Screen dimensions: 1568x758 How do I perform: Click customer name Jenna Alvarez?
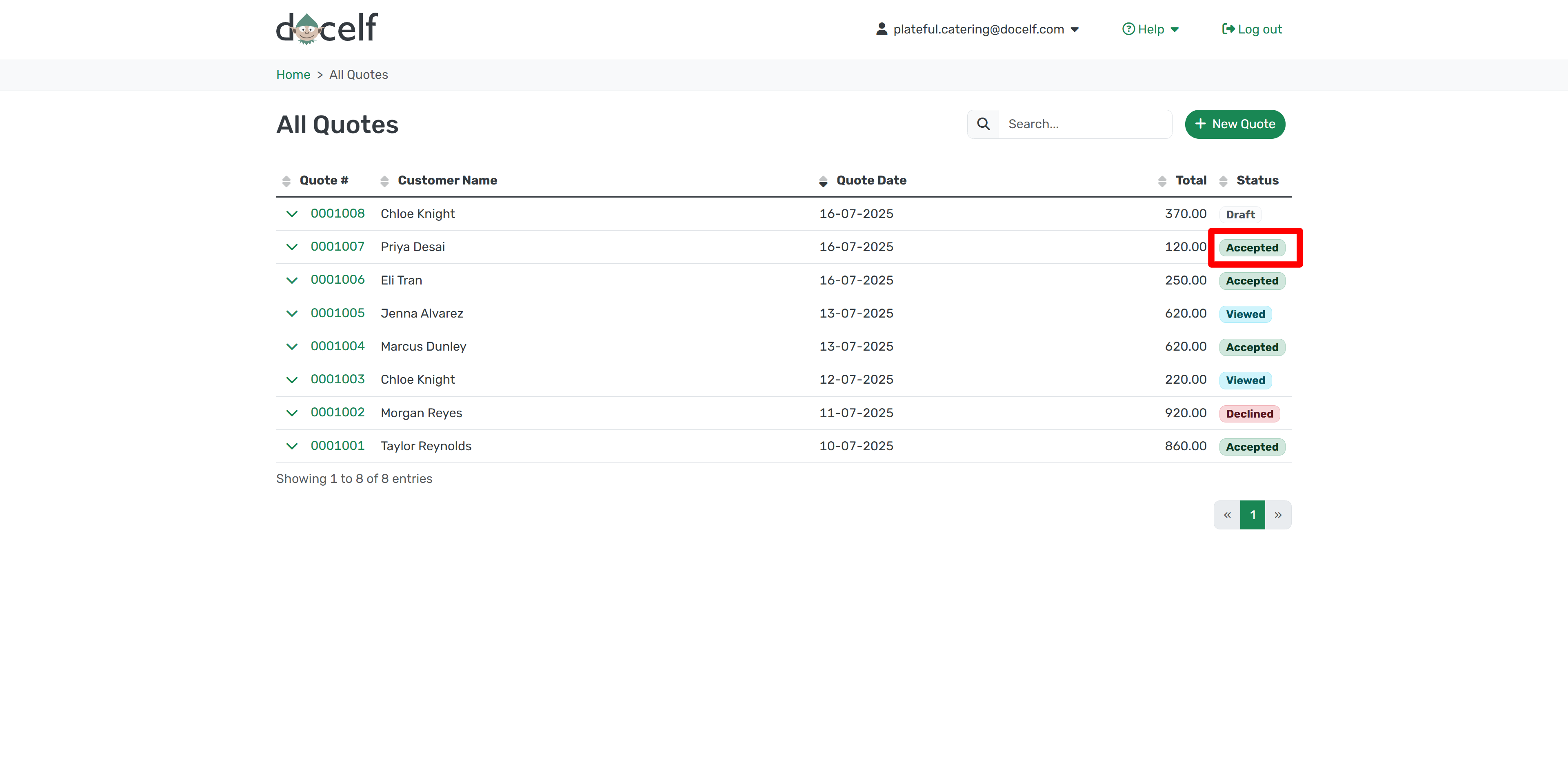[422, 313]
